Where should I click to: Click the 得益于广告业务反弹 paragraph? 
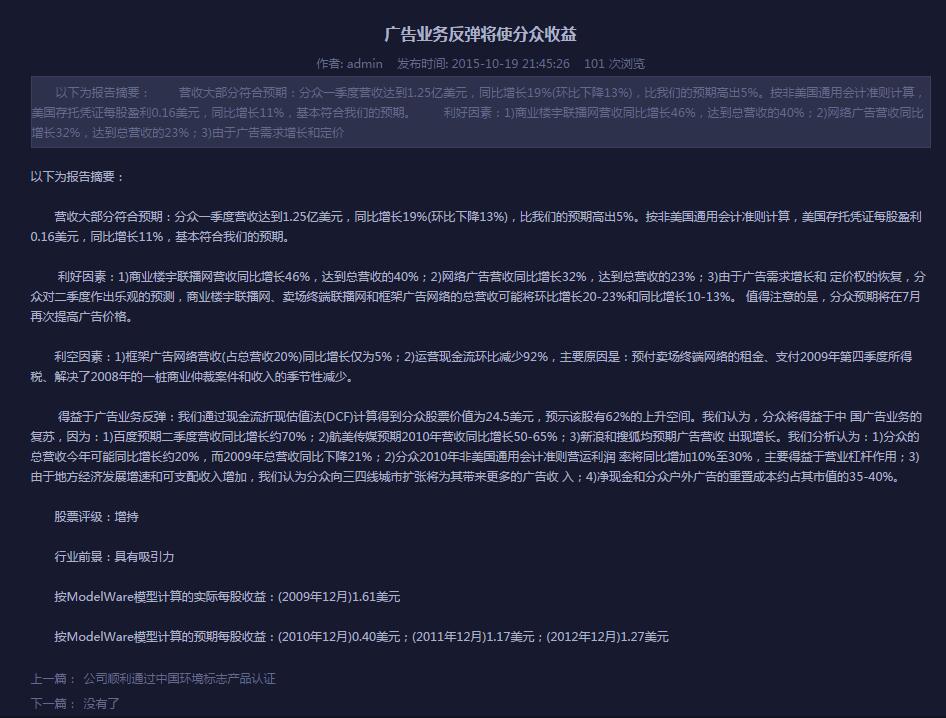pos(476,447)
